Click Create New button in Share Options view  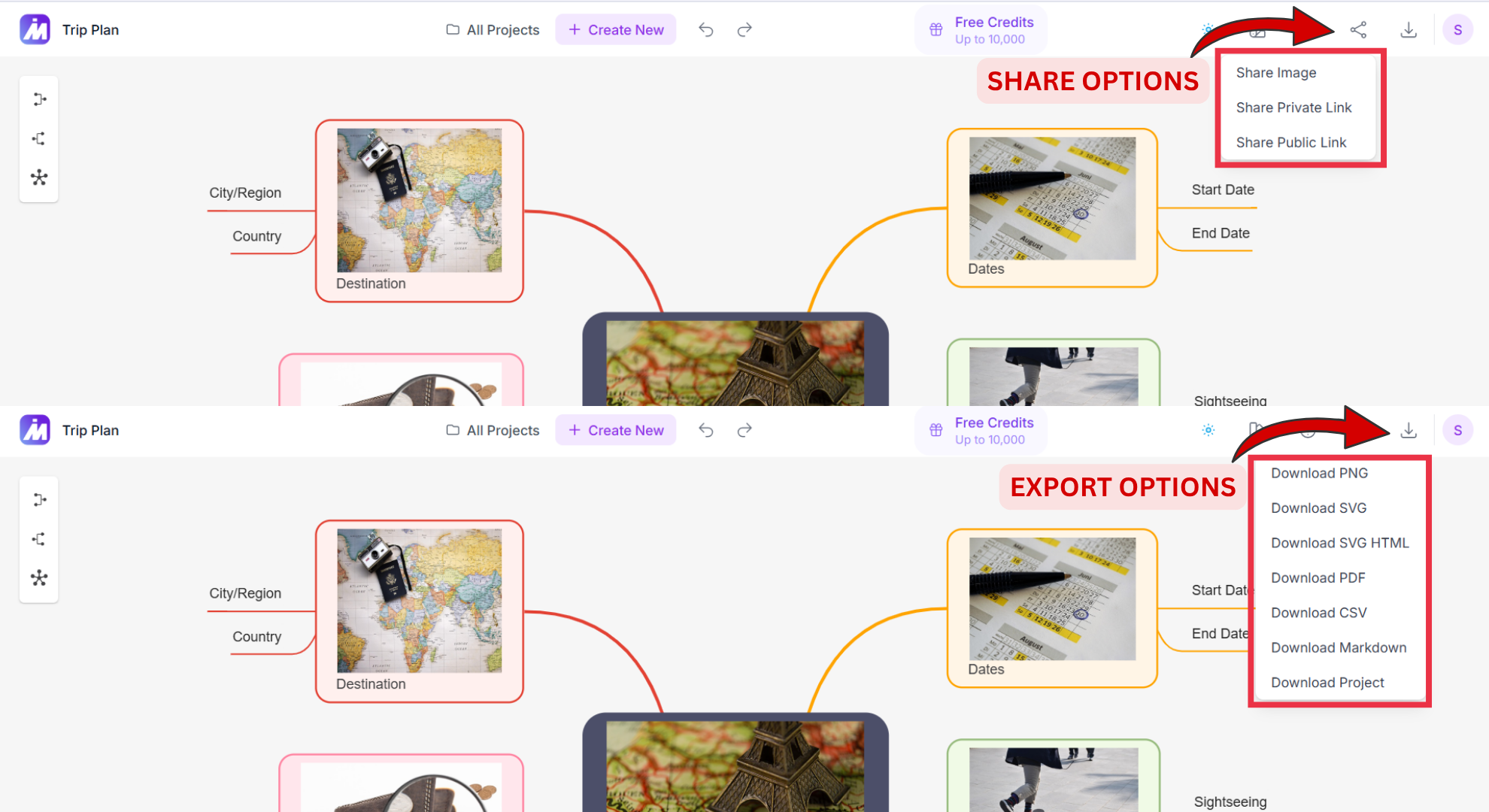point(616,30)
